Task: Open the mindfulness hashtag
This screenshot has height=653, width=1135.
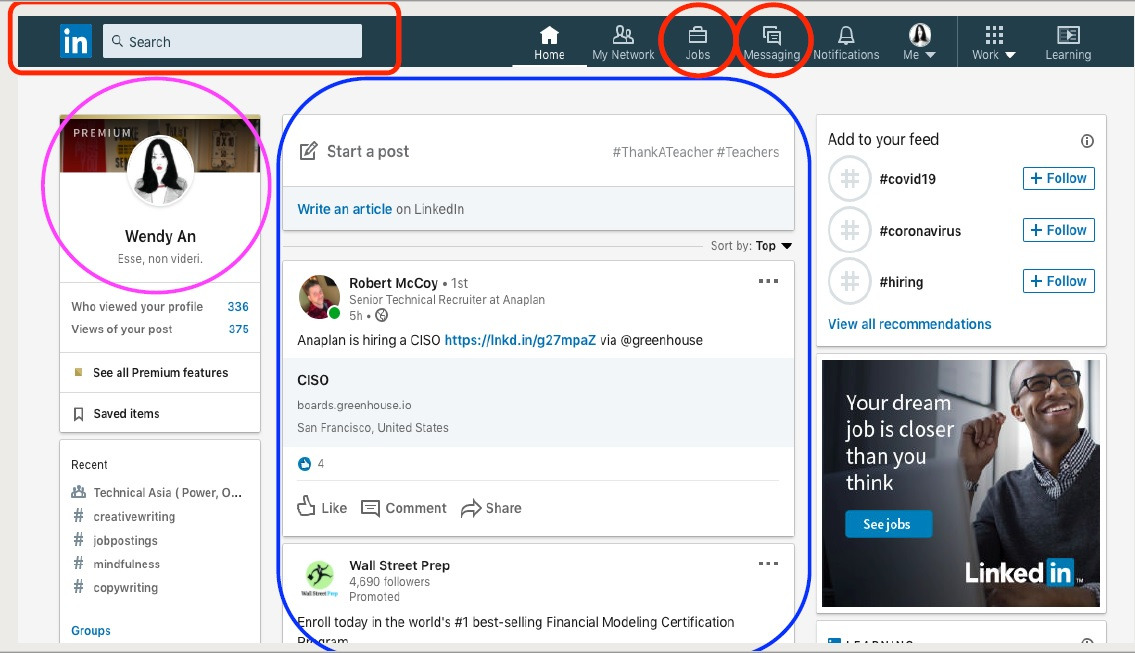Action: point(126,564)
